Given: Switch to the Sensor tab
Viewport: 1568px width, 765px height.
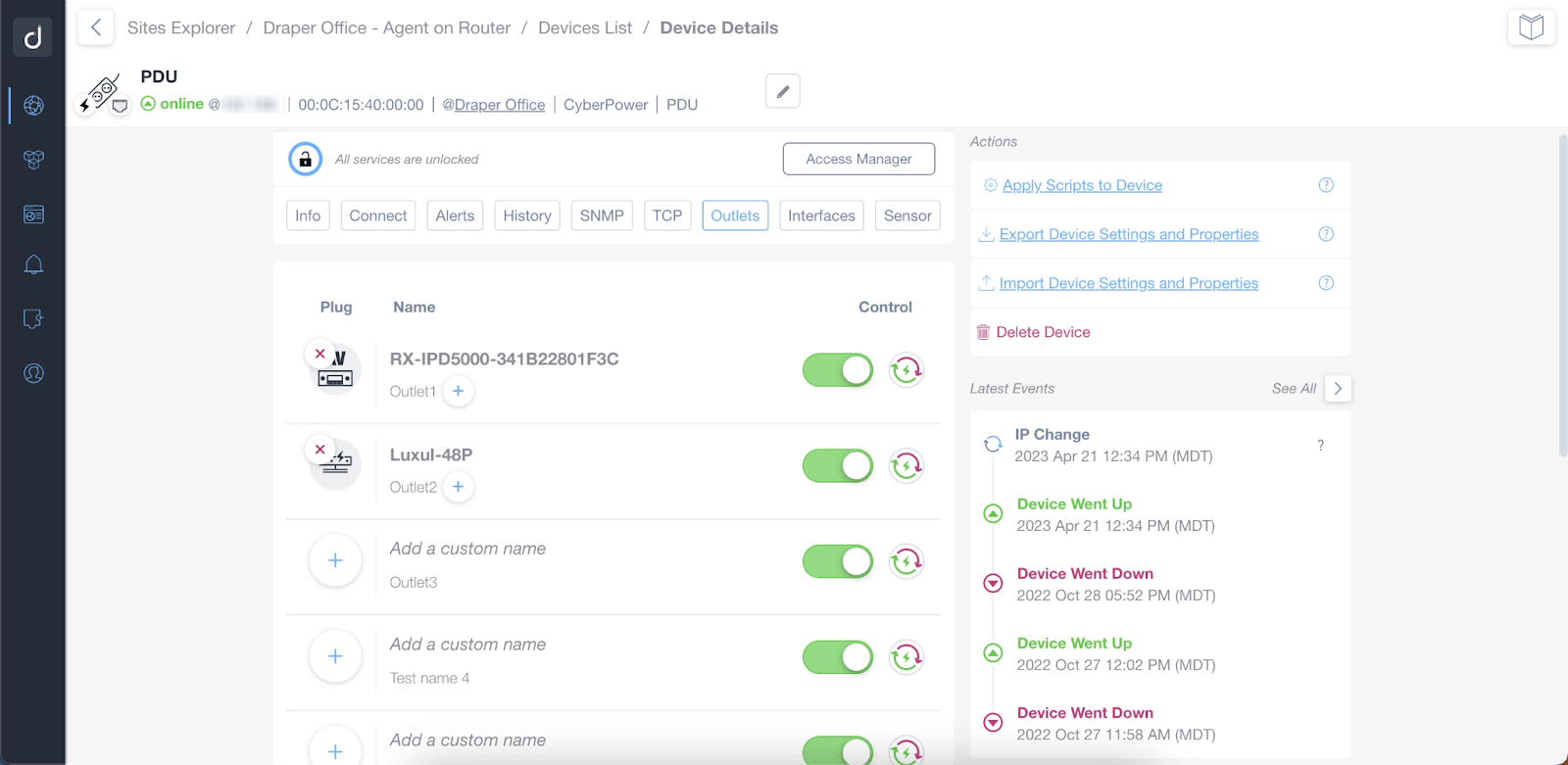Looking at the screenshot, I should [907, 215].
